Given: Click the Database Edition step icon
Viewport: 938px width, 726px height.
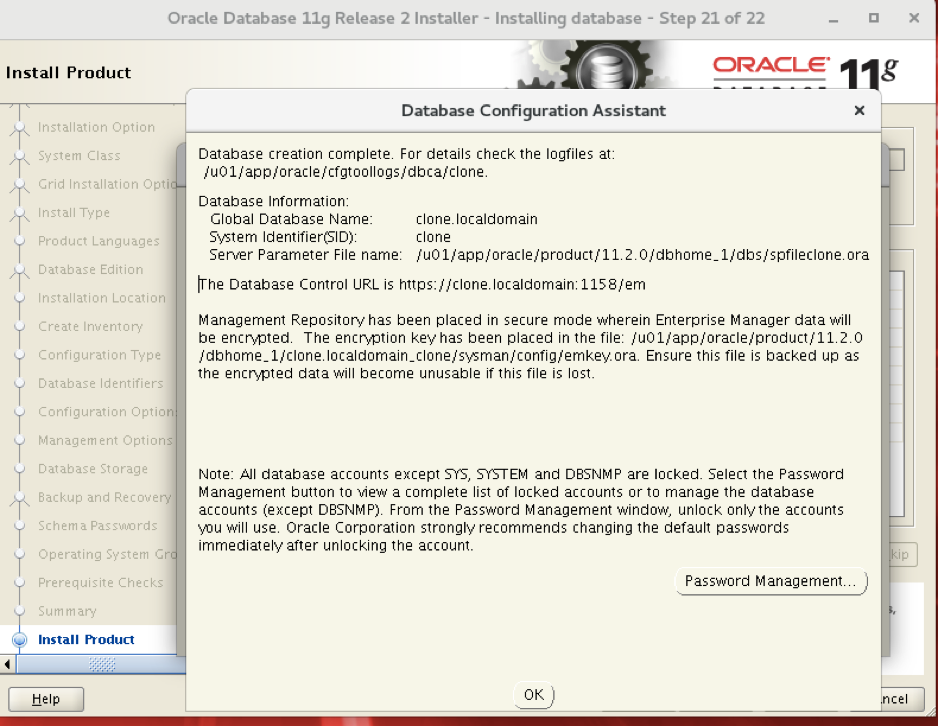Looking at the screenshot, I should point(22,269).
